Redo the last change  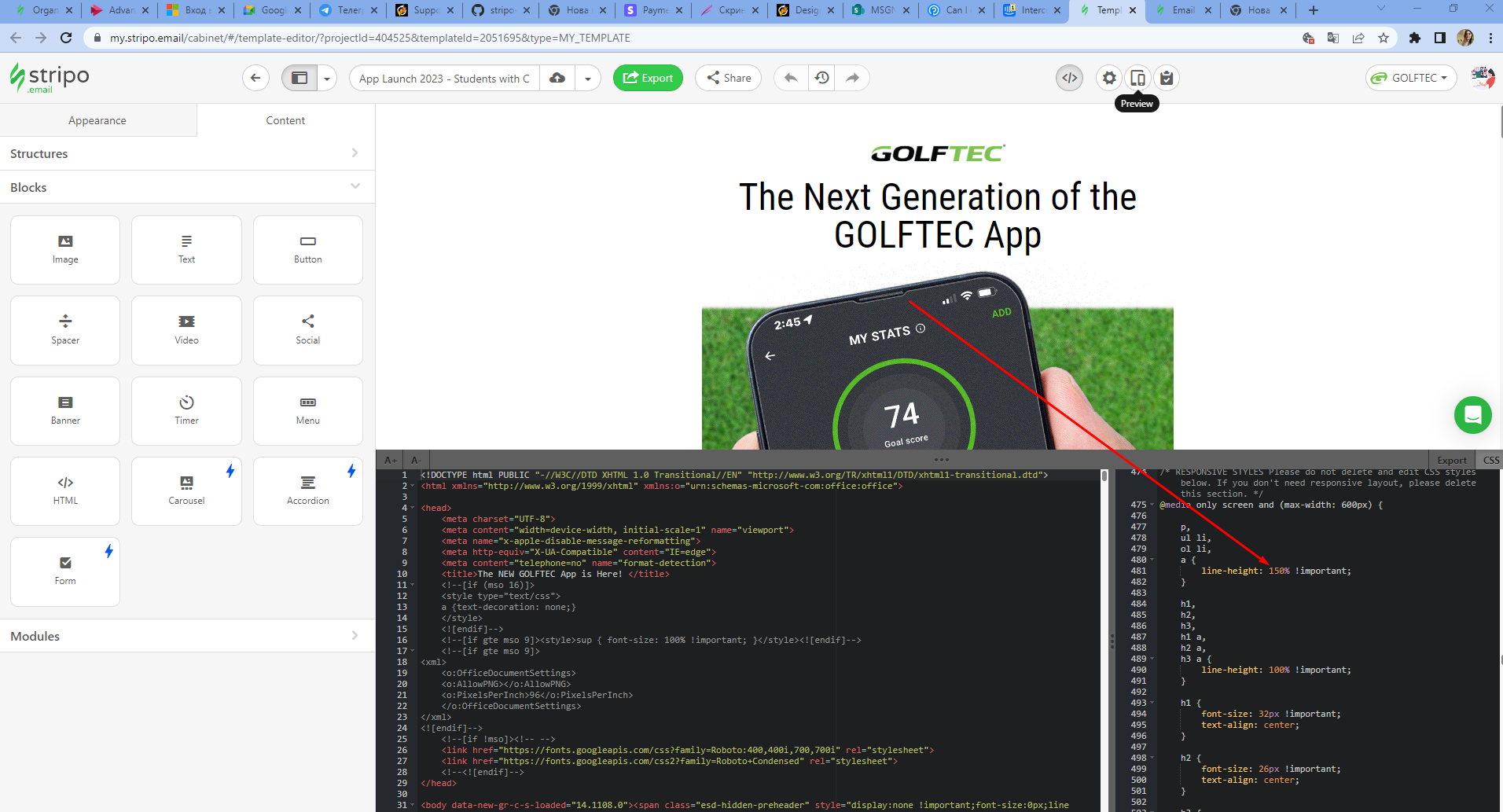coord(853,78)
